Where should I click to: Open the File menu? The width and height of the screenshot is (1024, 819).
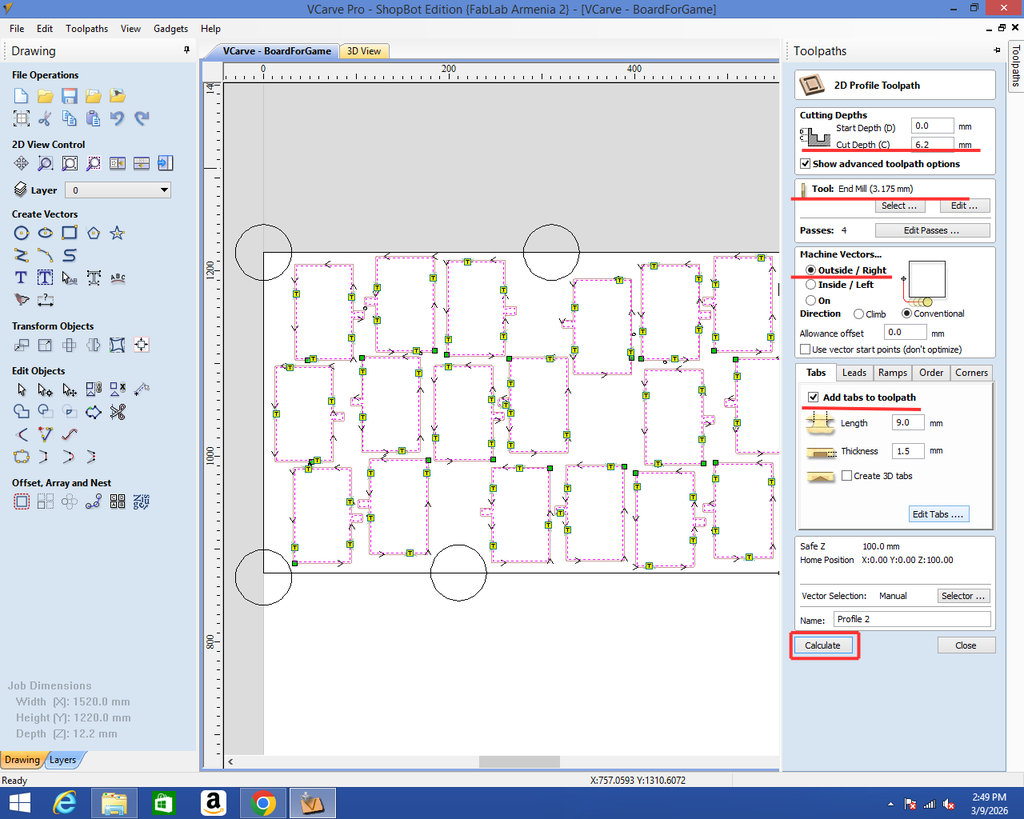point(17,29)
